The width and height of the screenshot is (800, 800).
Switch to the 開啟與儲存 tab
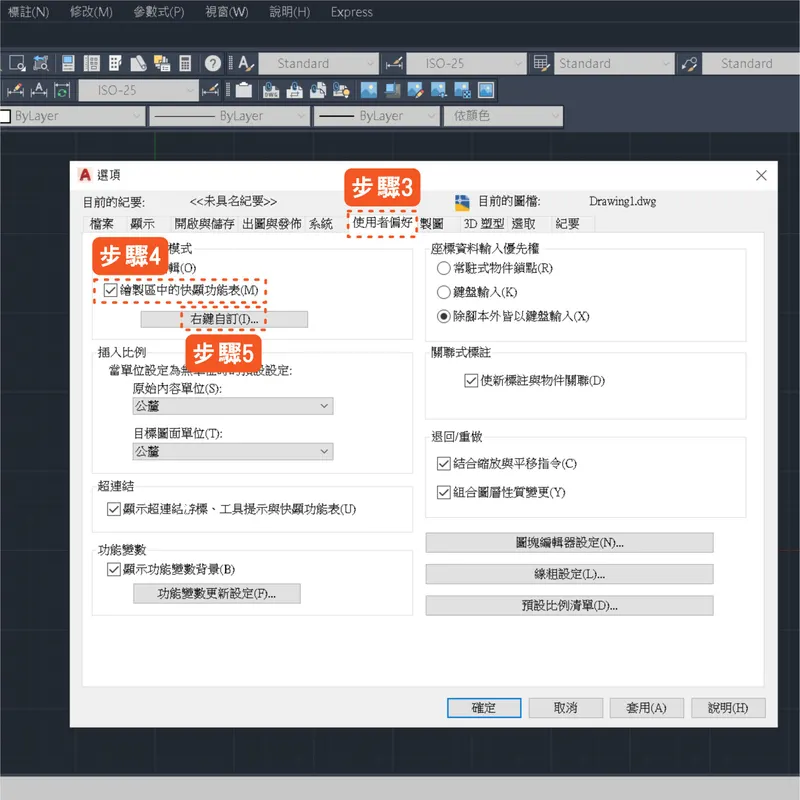tap(204, 224)
